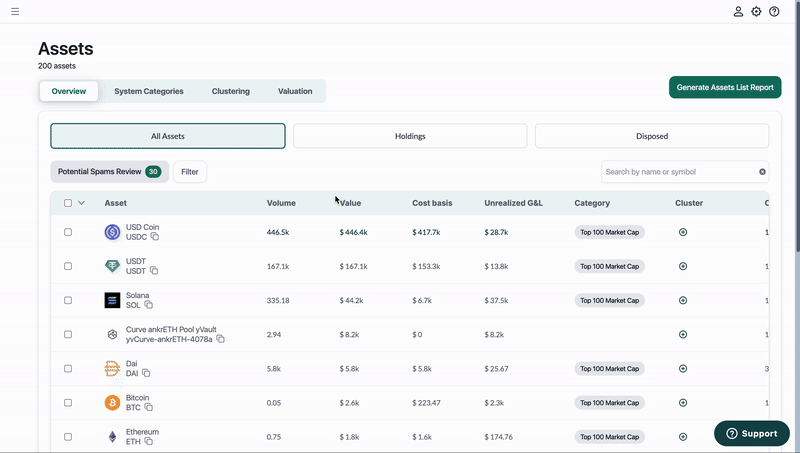Click USD Coin's Top 100 Market Cap tag
The image size is (800, 453).
click(x=610, y=232)
